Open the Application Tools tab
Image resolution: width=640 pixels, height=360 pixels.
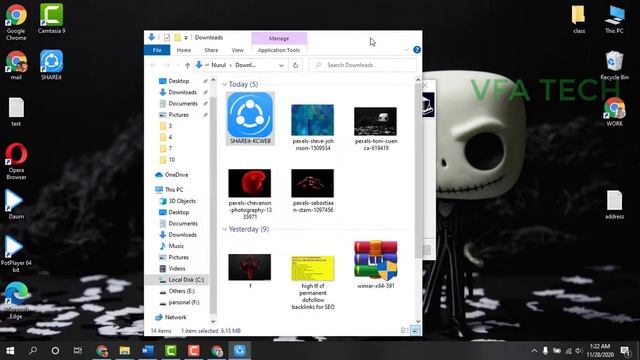pos(279,50)
